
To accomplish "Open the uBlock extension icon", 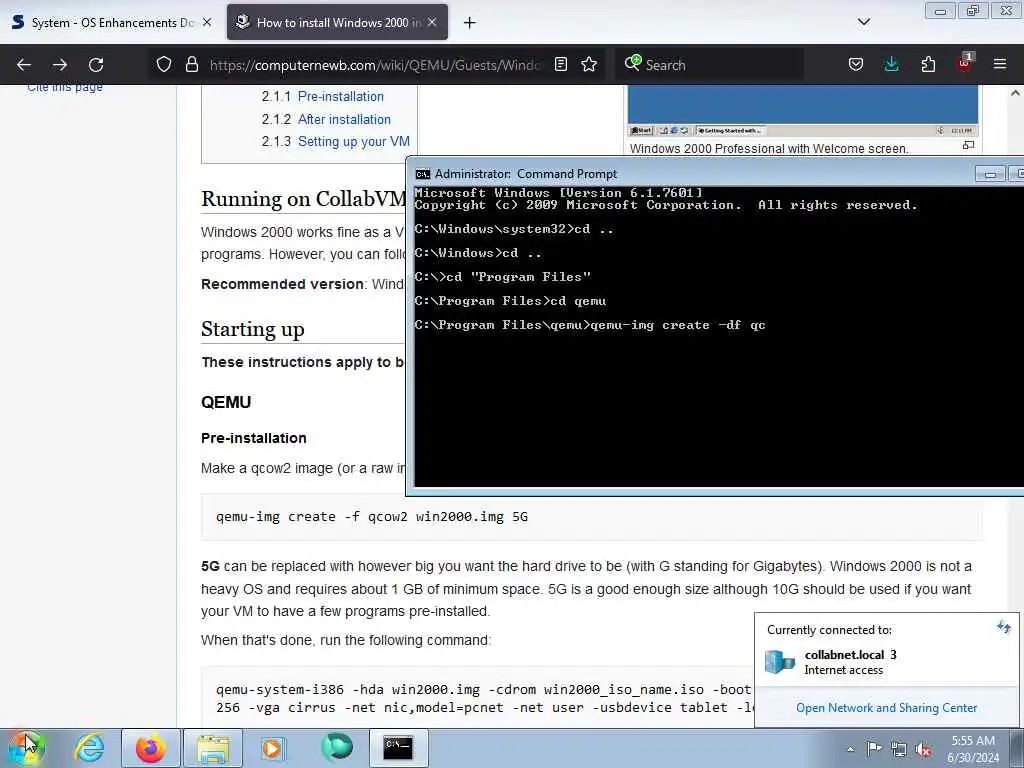I will (965, 63).
